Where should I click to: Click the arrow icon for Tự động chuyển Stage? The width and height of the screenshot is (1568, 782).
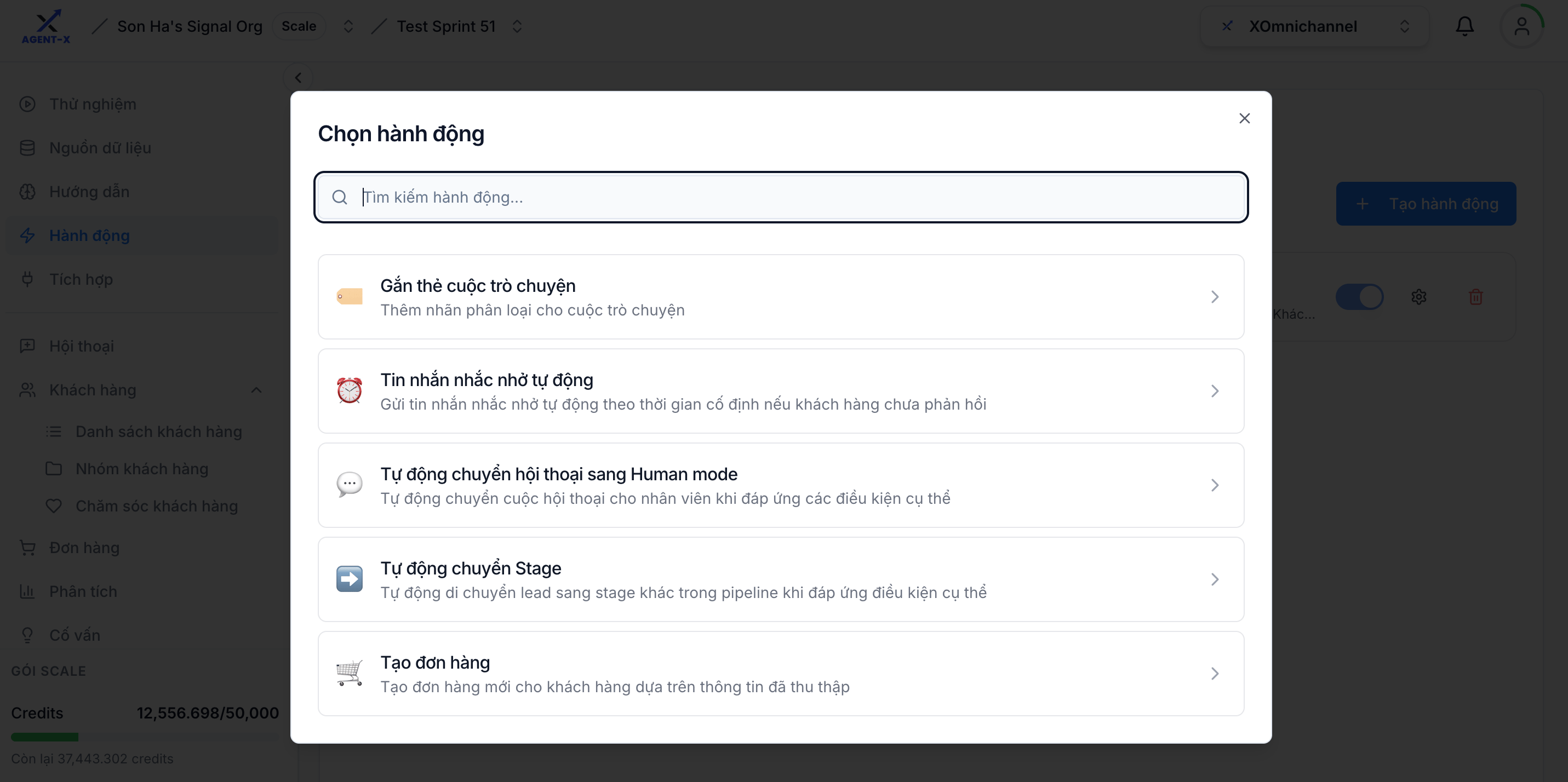click(x=350, y=579)
